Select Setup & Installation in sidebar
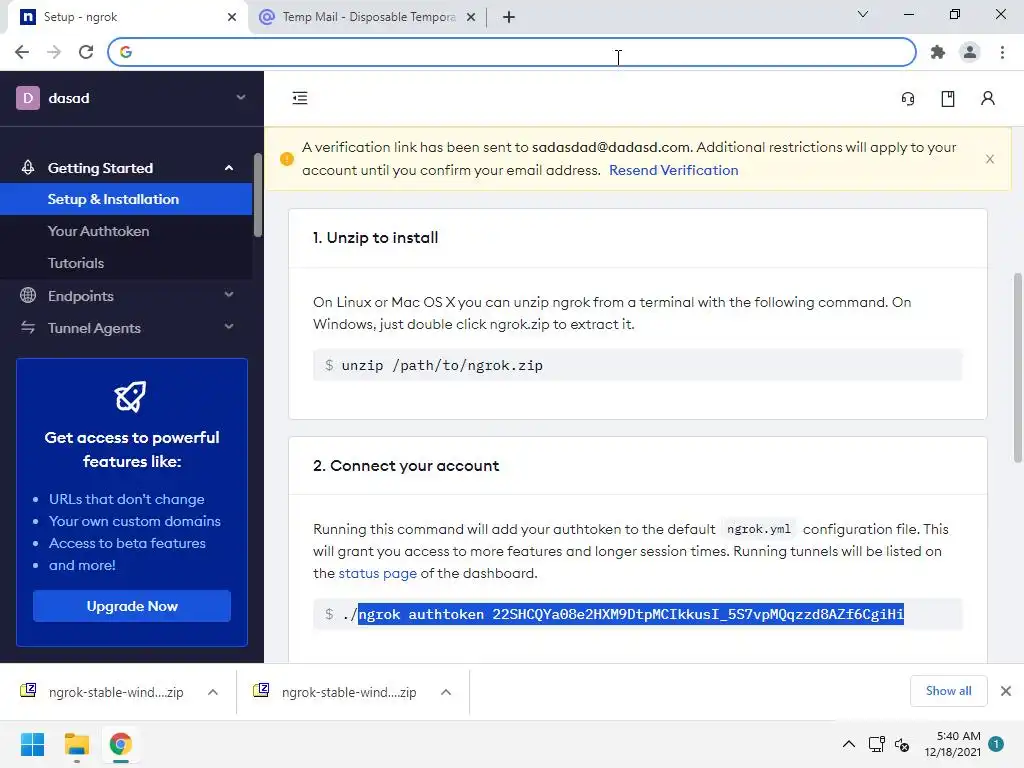 [x=126, y=199]
